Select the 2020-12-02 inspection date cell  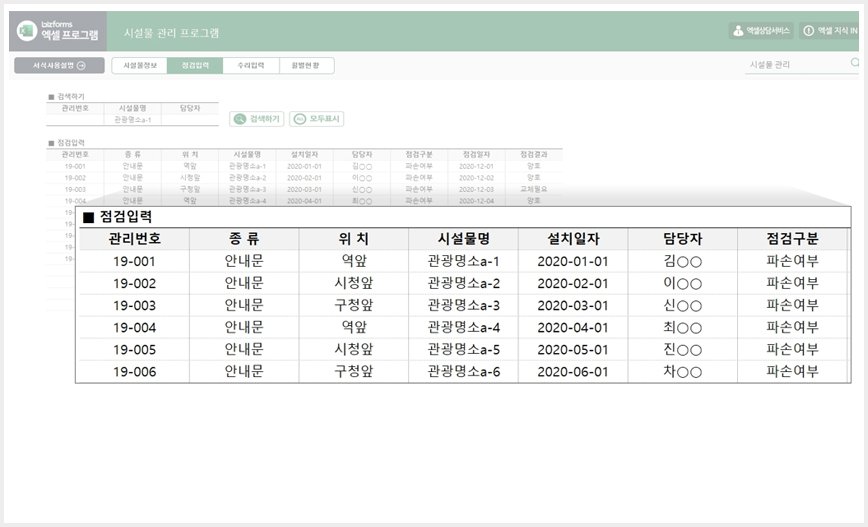click(x=476, y=178)
